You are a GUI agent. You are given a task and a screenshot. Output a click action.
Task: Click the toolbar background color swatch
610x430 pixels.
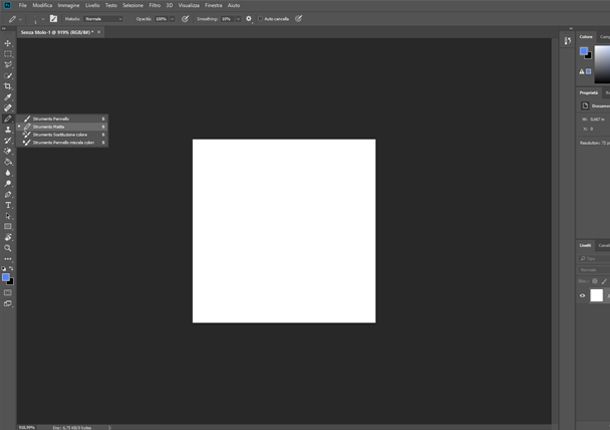tap(11, 282)
